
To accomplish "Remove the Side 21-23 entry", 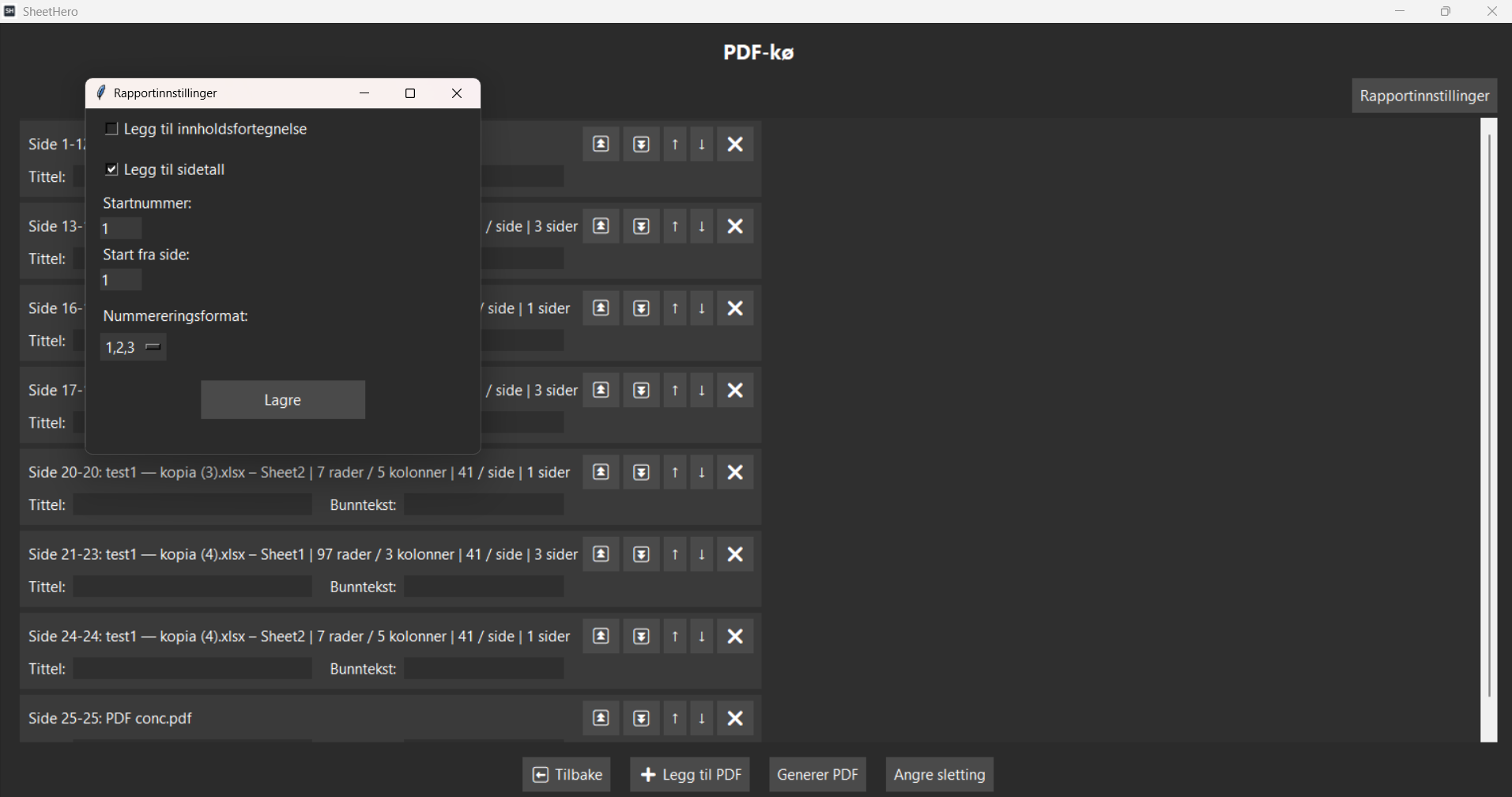I will [x=735, y=554].
